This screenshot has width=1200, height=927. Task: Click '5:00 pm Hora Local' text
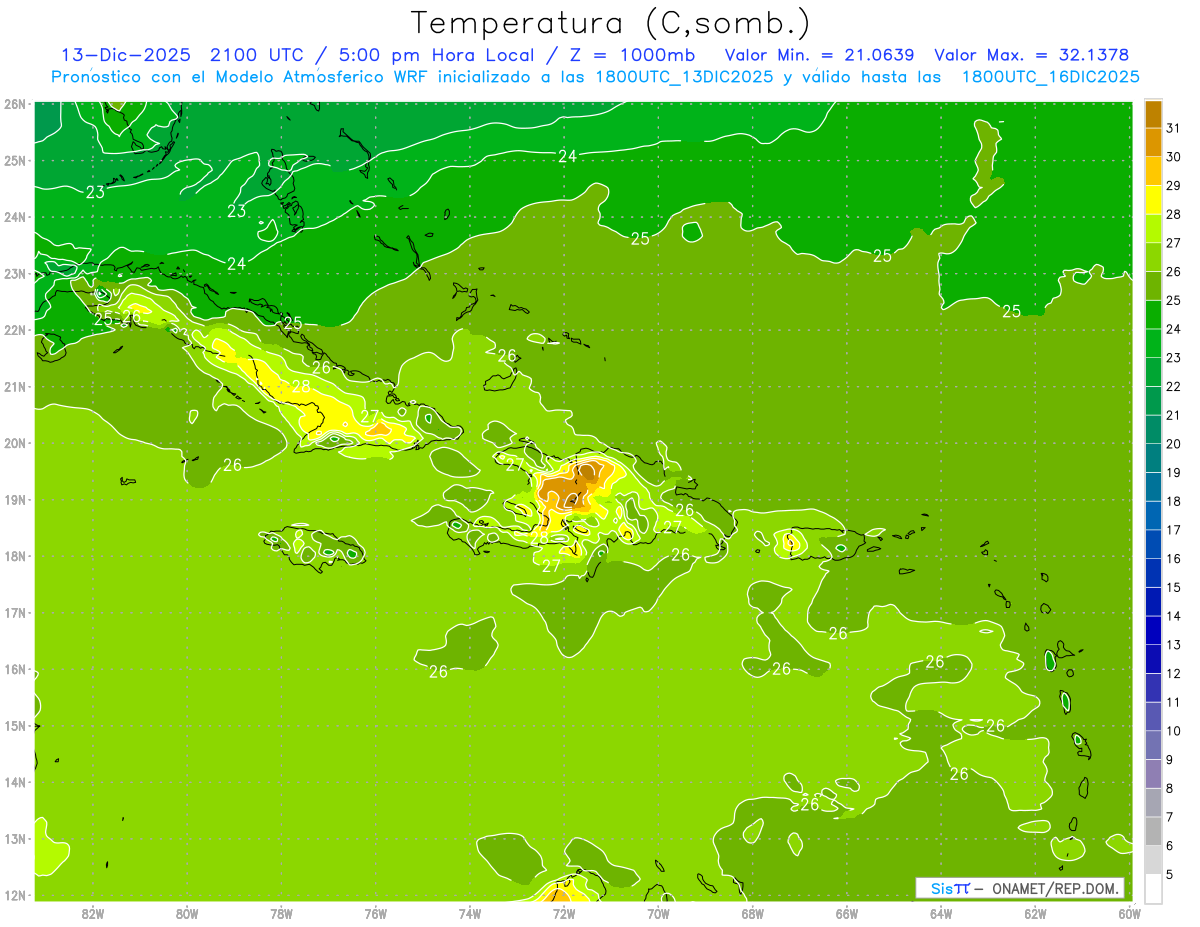click(434, 55)
